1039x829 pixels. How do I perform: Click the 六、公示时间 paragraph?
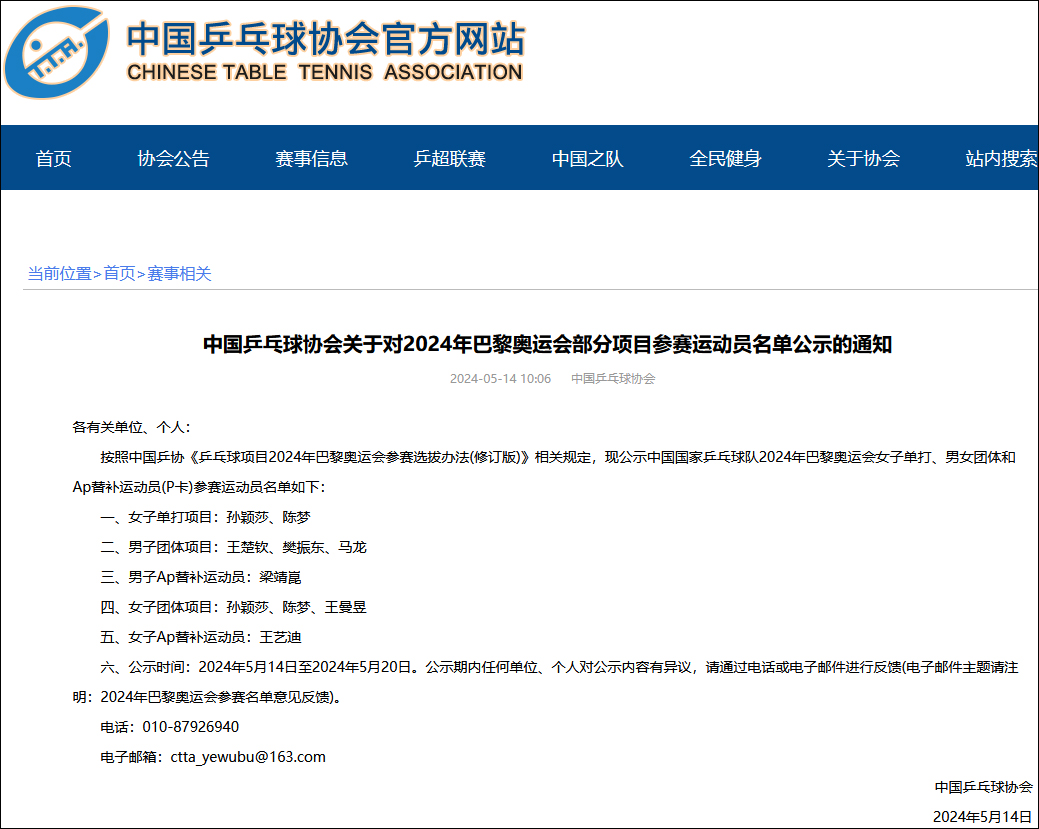click(545, 682)
